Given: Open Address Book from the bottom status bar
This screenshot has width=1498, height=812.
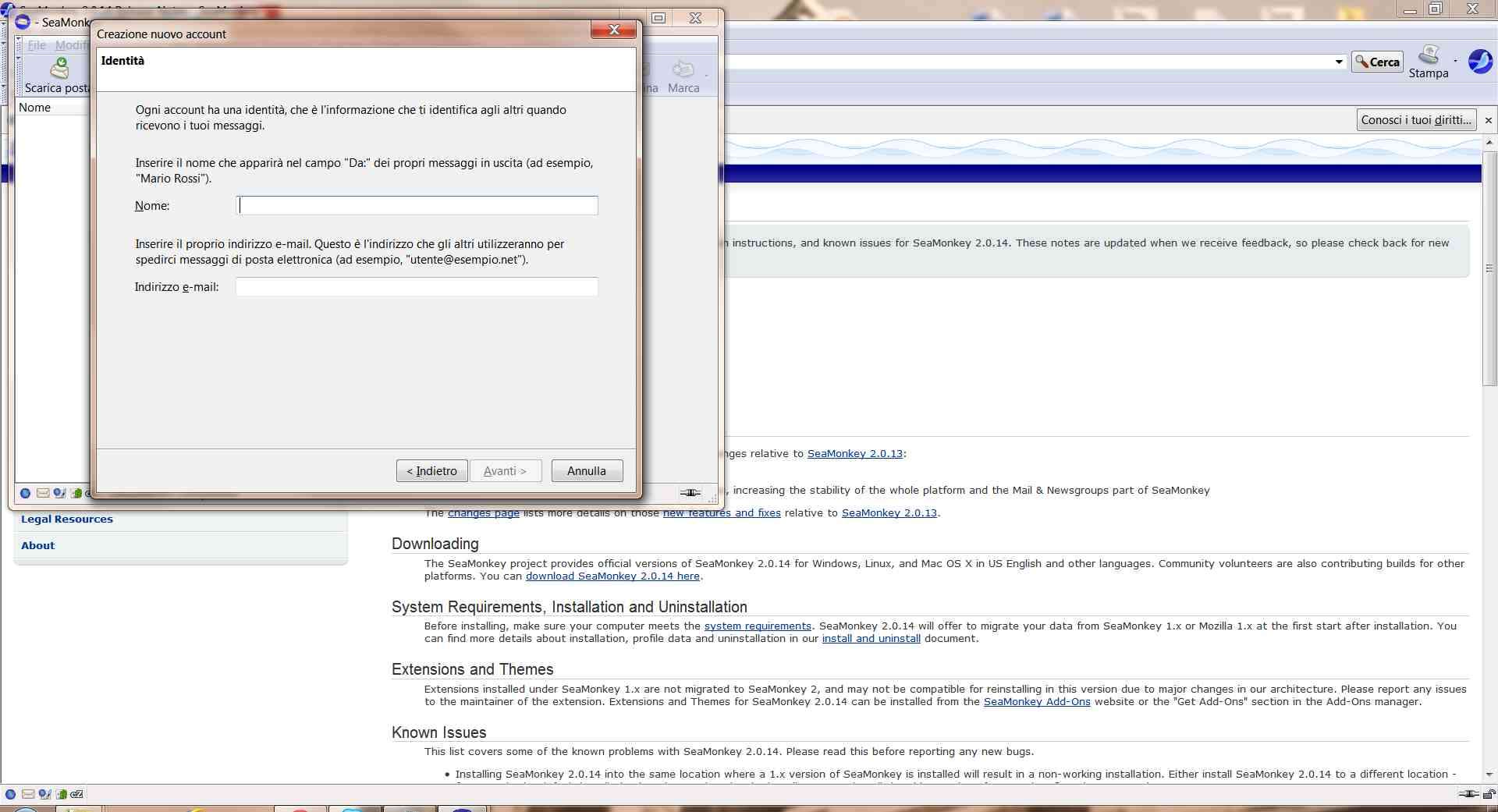Looking at the screenshot, I should (61, 794).
